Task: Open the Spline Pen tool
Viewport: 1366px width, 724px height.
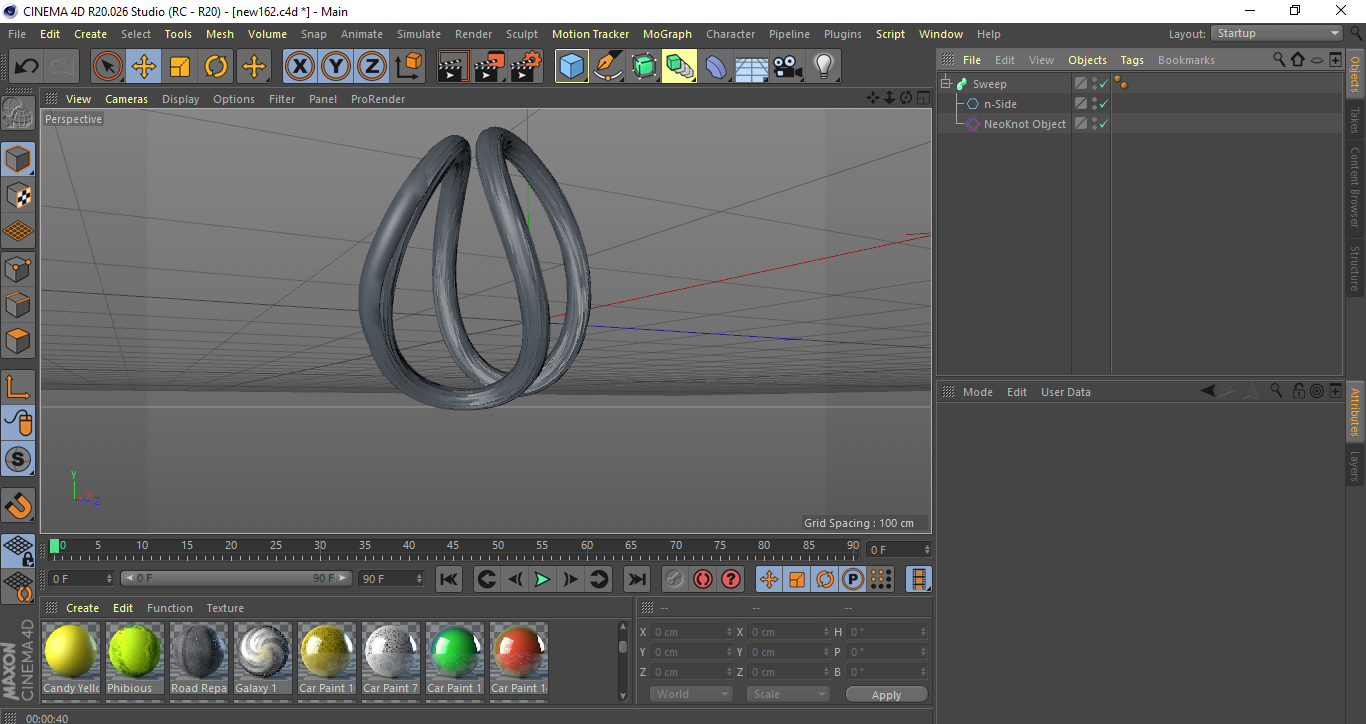Action: (608, 67)
